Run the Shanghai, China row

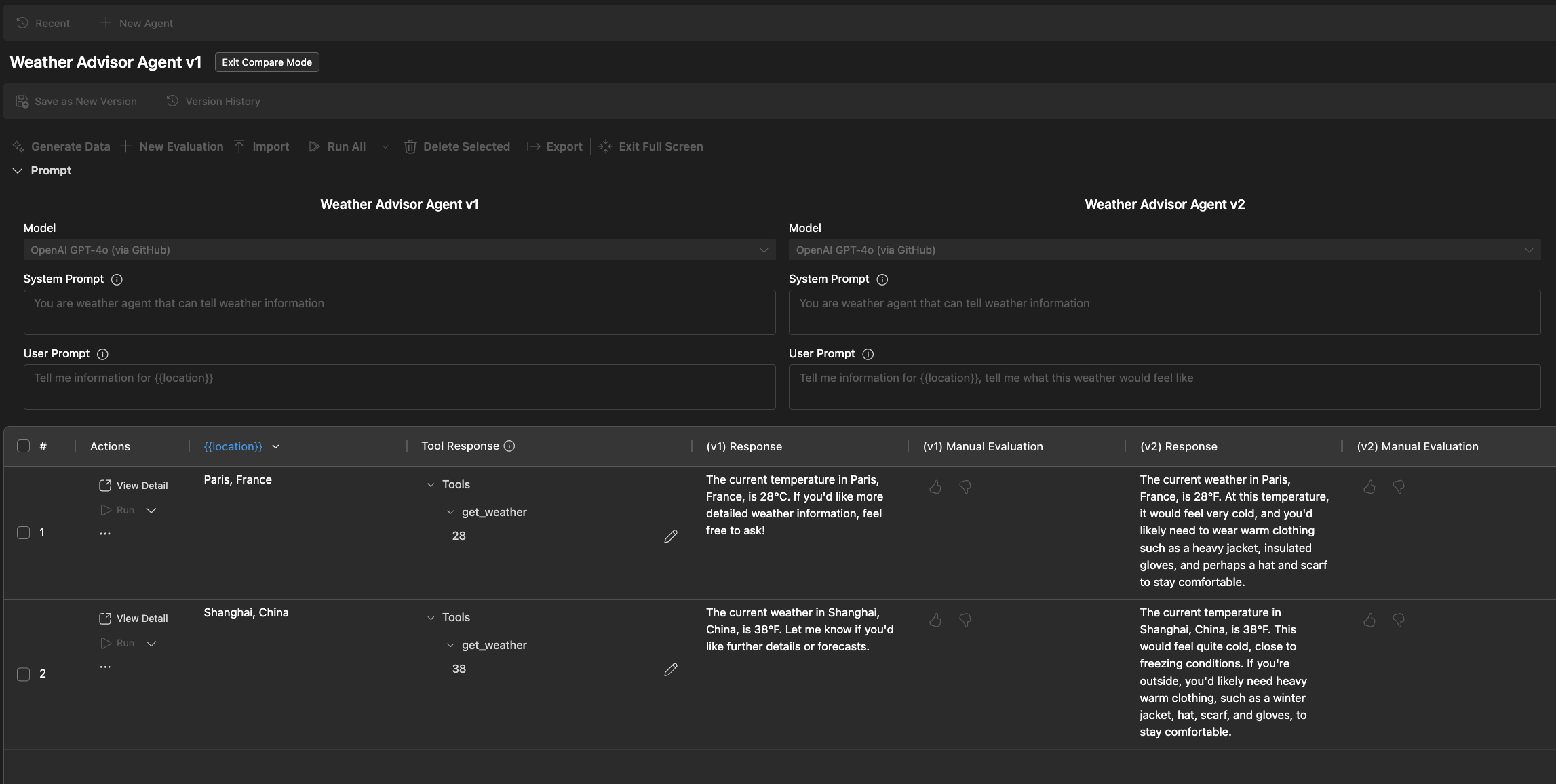117,643
